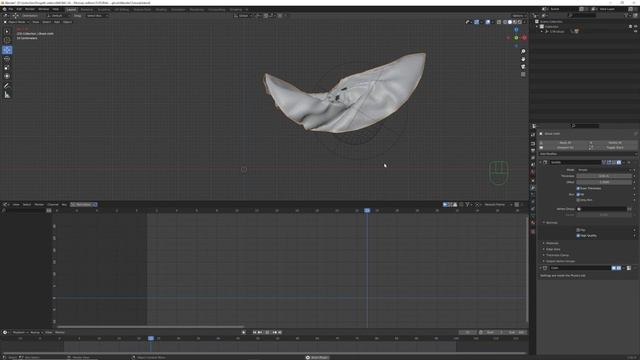Open the Physics properties tab
The height and width of the screenshot is (360, 640).
(x=533, y=202)
